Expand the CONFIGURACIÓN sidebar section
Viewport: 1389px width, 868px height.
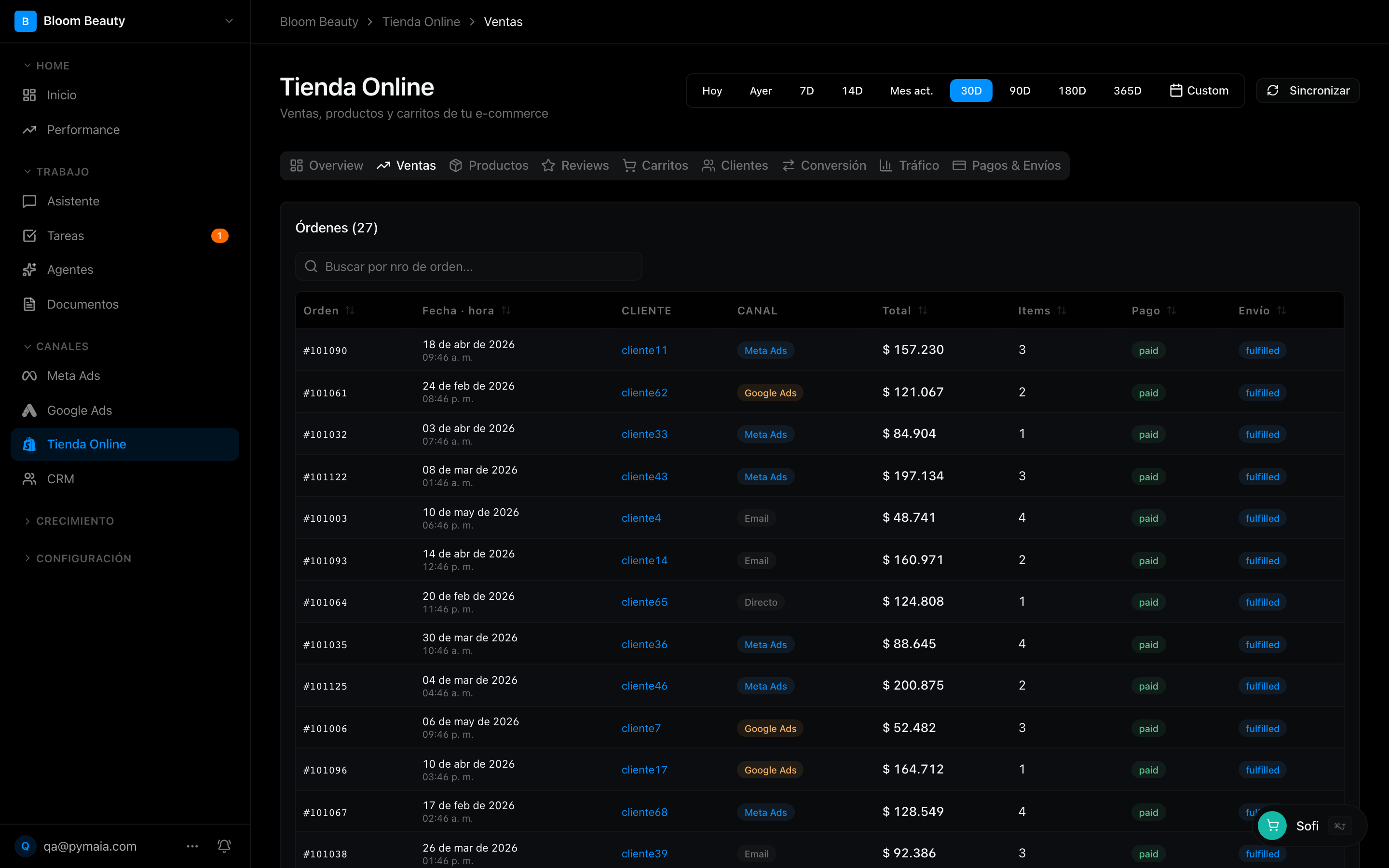pos(78,558)
